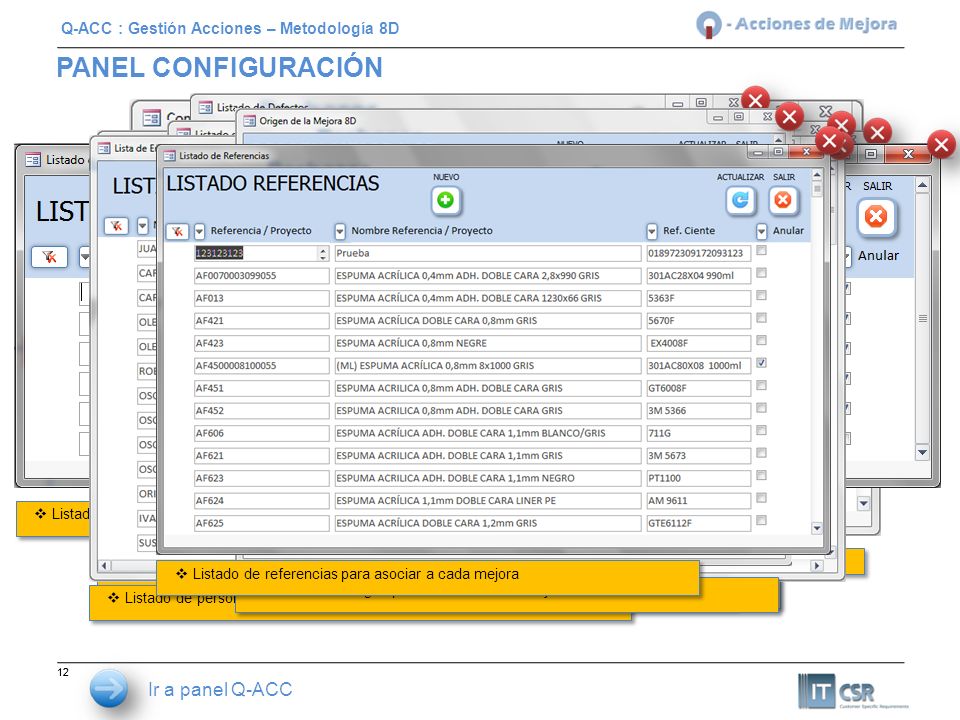960x720 pixels.
Task: Click reference field AF0070003099055
Action: tap(261, 276)
